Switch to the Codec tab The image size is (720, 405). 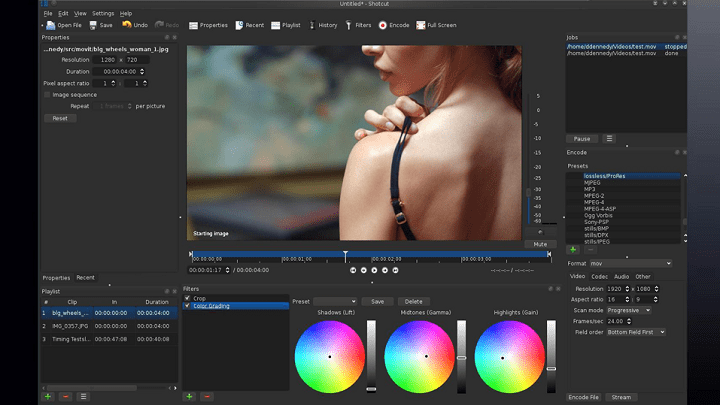click(x=599, y=276)
